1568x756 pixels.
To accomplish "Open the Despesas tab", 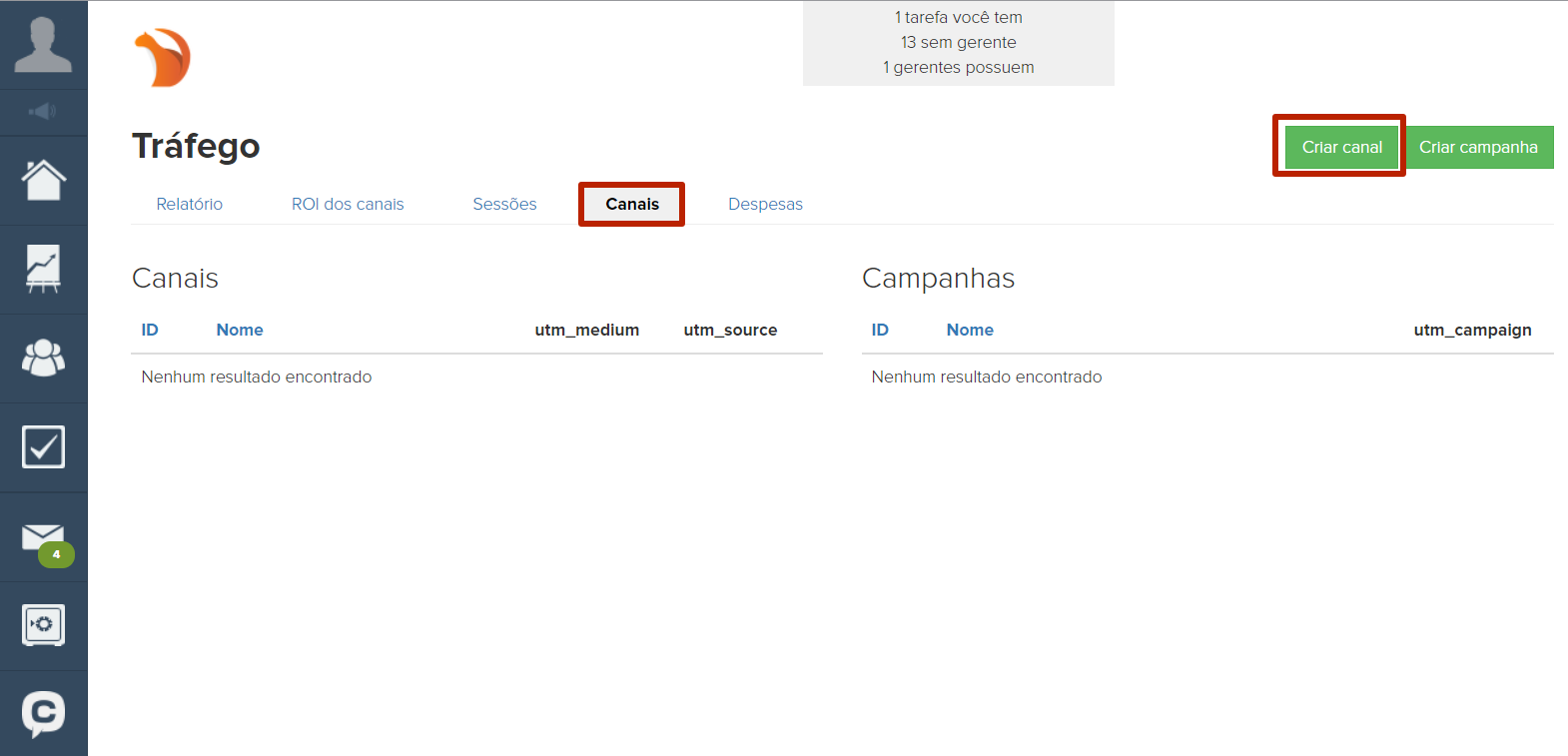I will click(765, 204).
